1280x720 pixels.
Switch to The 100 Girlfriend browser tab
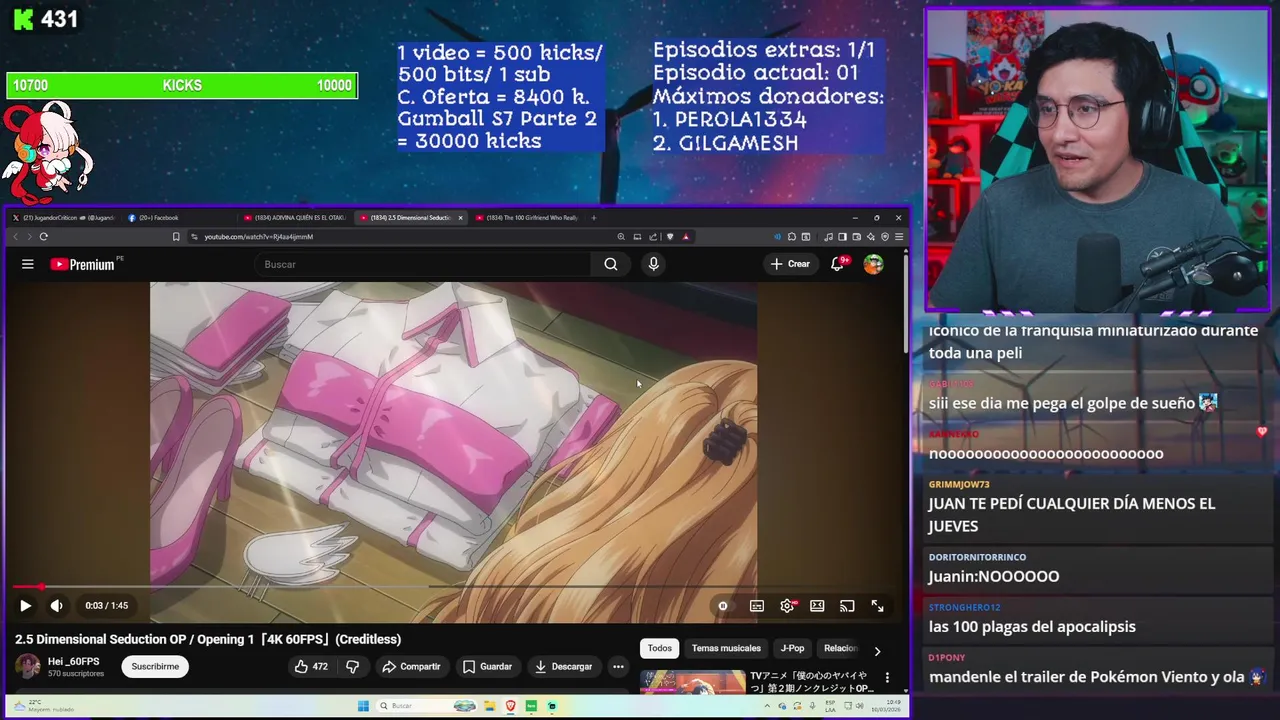(x=528, y=217)
